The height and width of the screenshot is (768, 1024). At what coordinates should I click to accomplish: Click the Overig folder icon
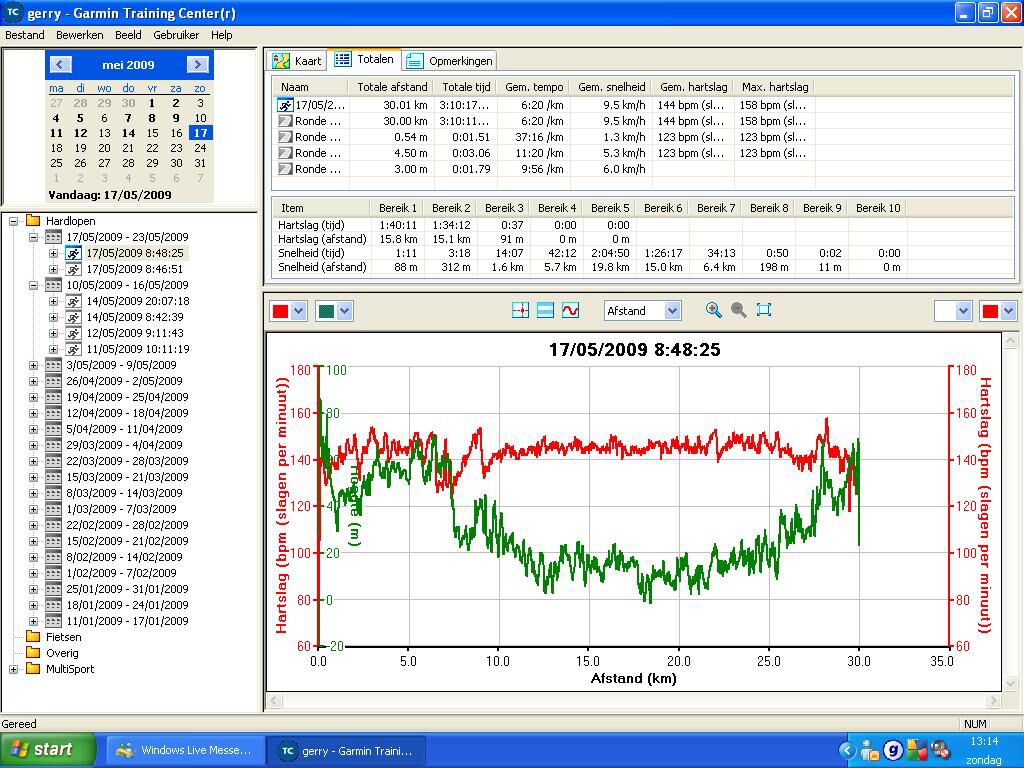coord(33,653)
